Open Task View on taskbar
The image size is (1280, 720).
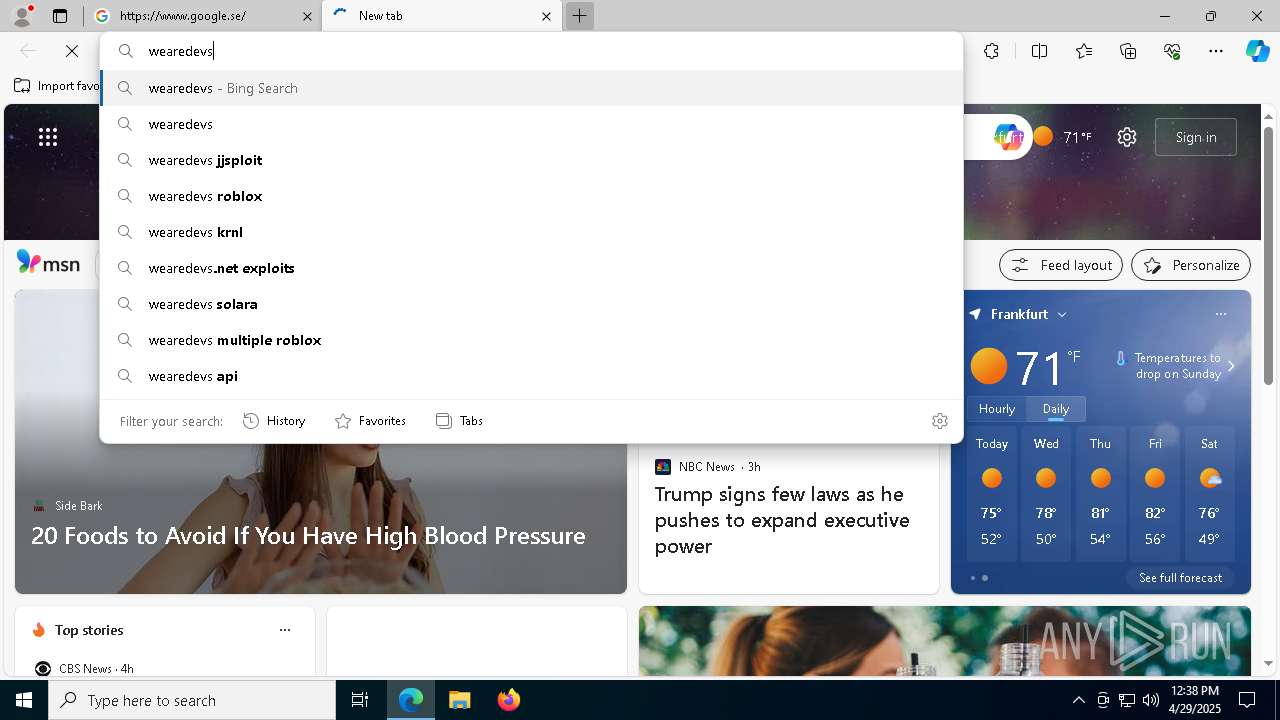click(360, 700)
